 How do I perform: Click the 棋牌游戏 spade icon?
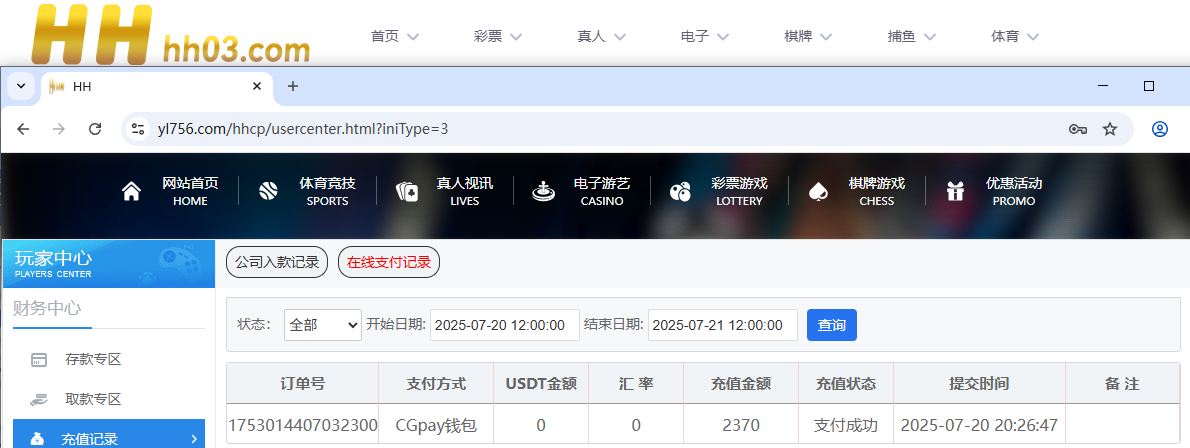[x=818, y=192]
